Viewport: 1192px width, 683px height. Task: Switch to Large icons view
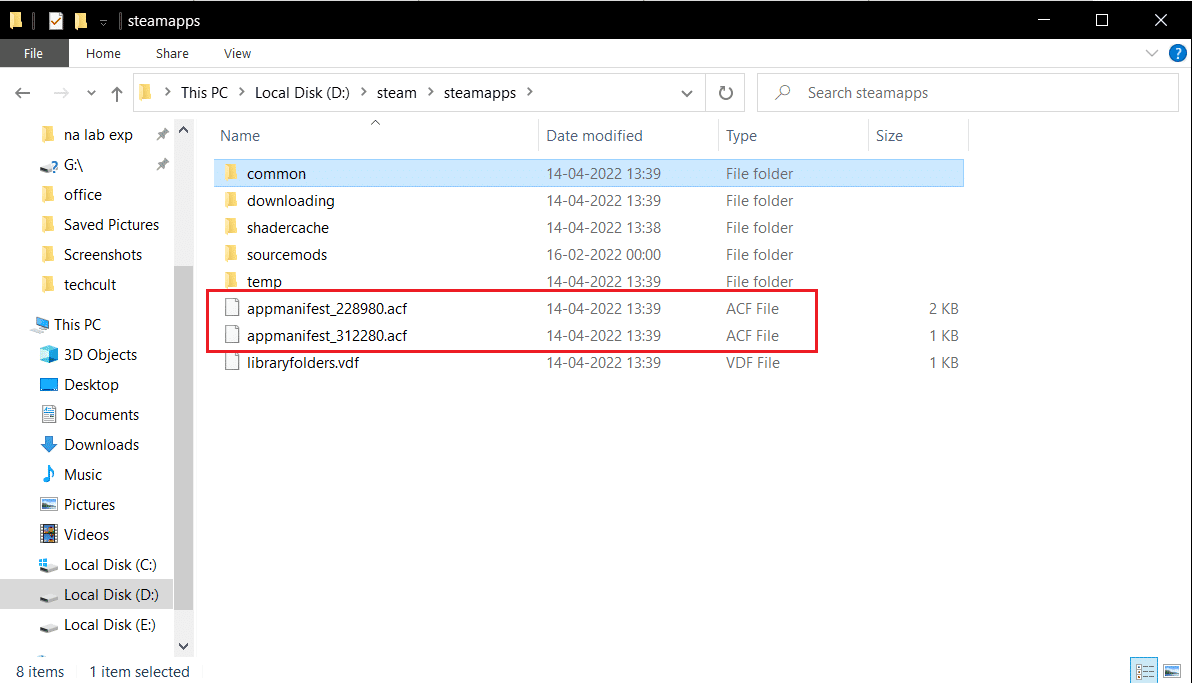click(1171, 671)
